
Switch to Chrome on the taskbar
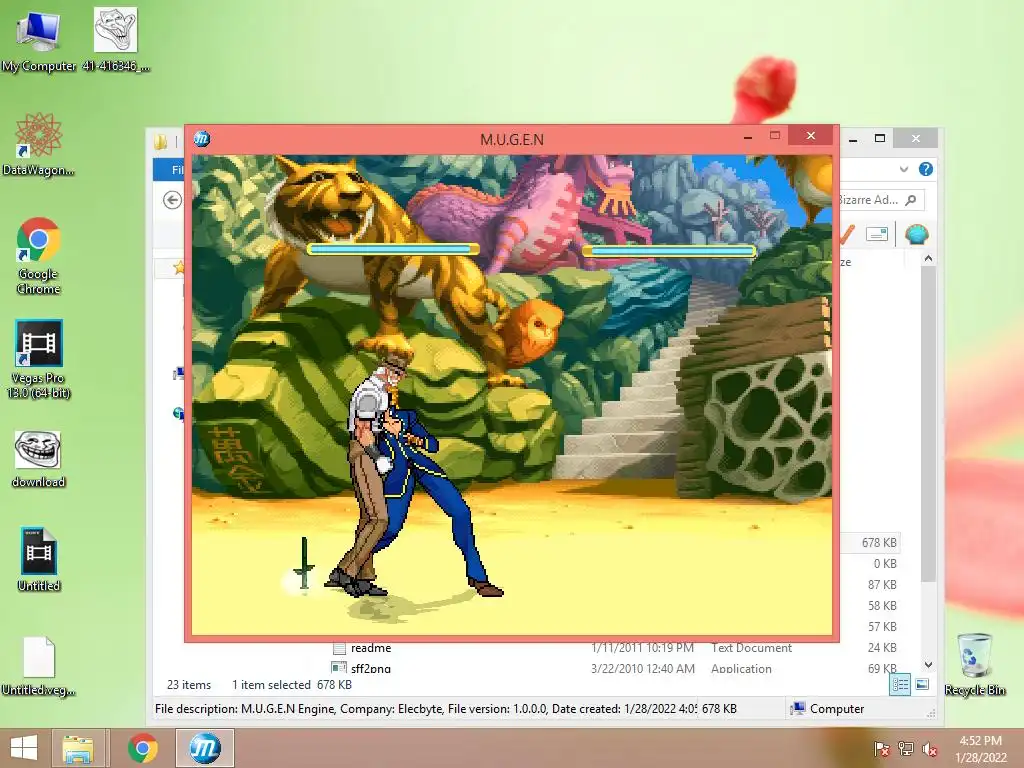click(x=142, y=748)
